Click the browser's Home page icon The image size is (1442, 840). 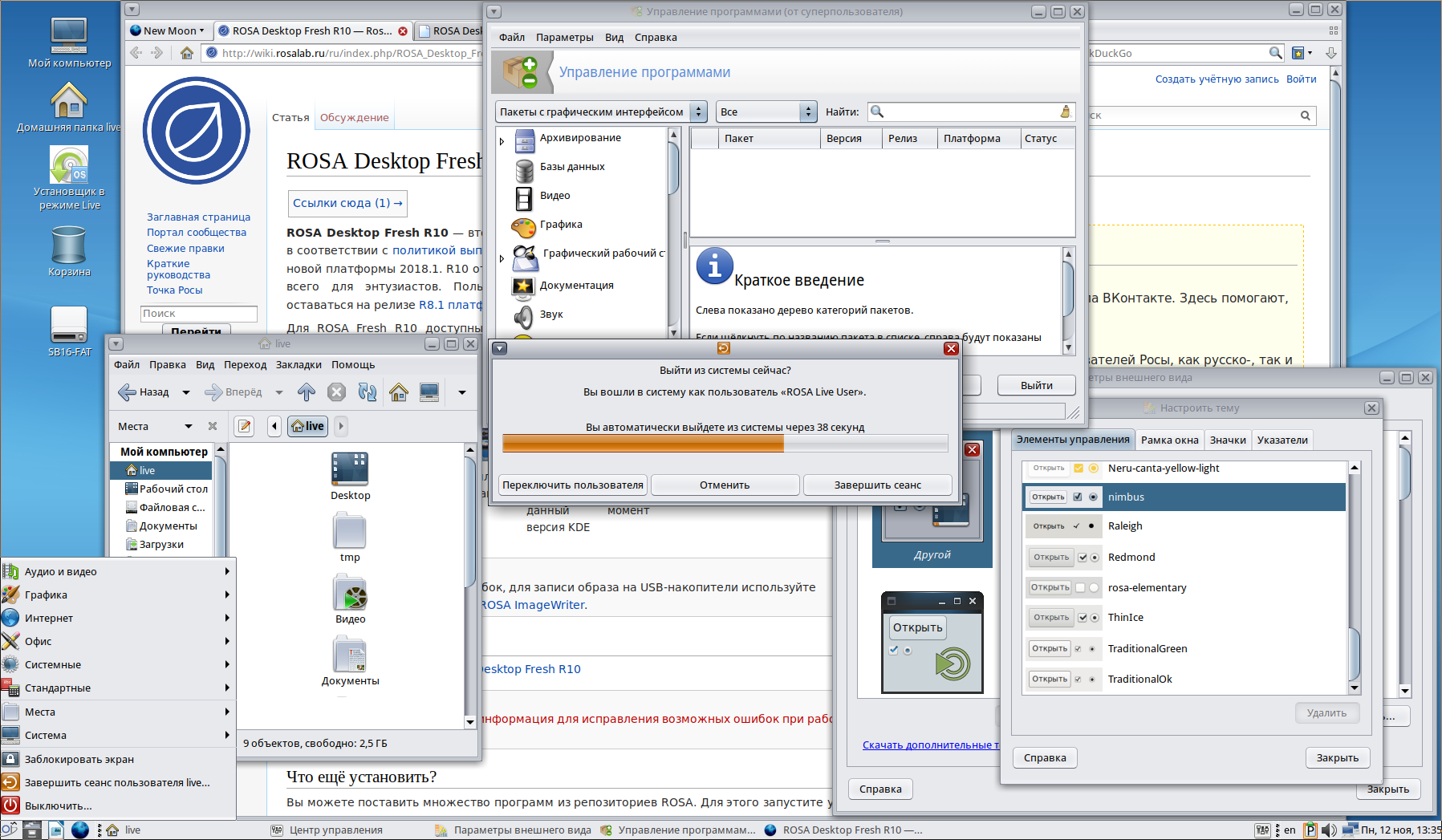(x=187, y=53)
